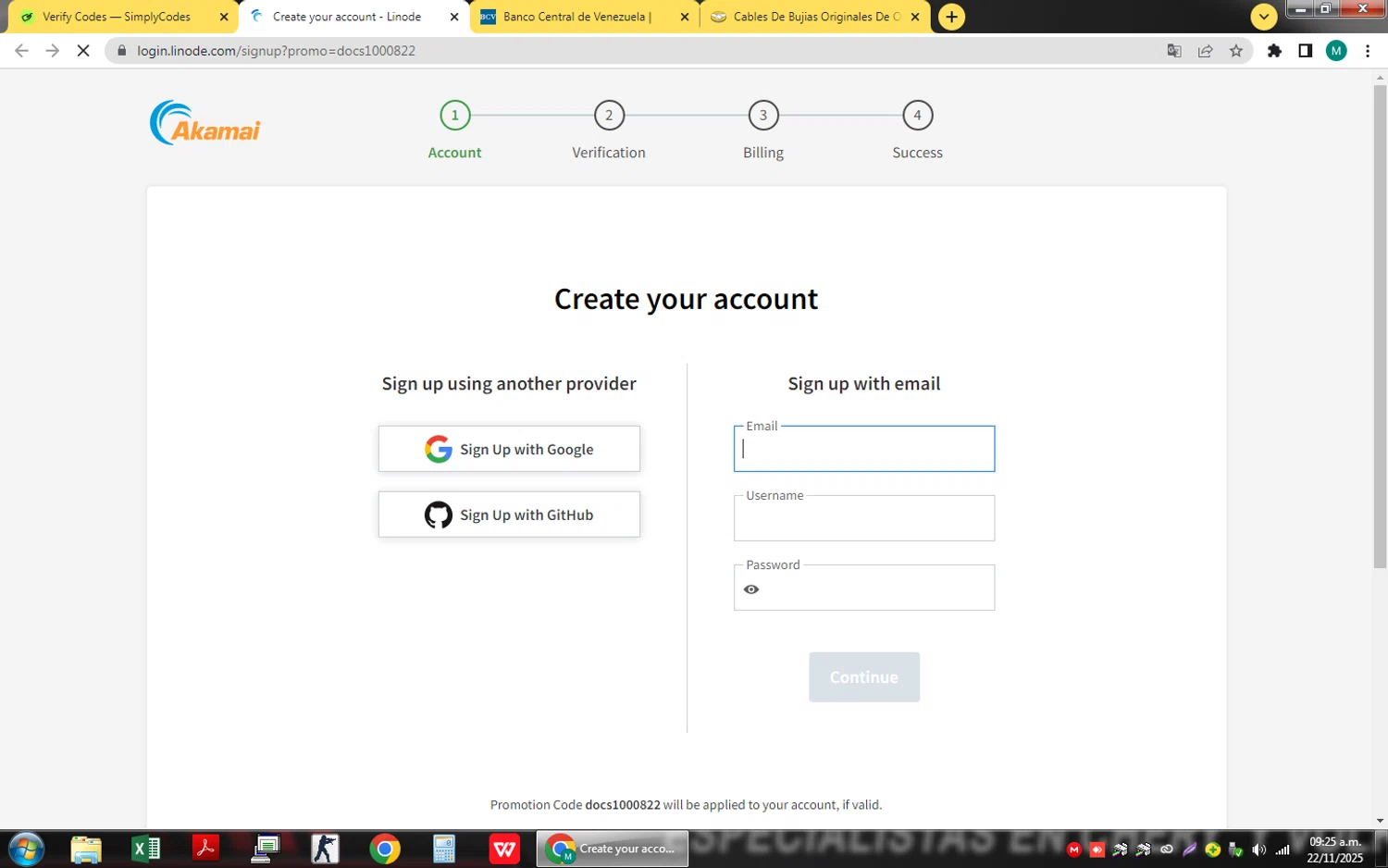This screenshot has height=868, width=1388.
Task: Close the Cables De Bujias tab
Action: click(914, 17)
